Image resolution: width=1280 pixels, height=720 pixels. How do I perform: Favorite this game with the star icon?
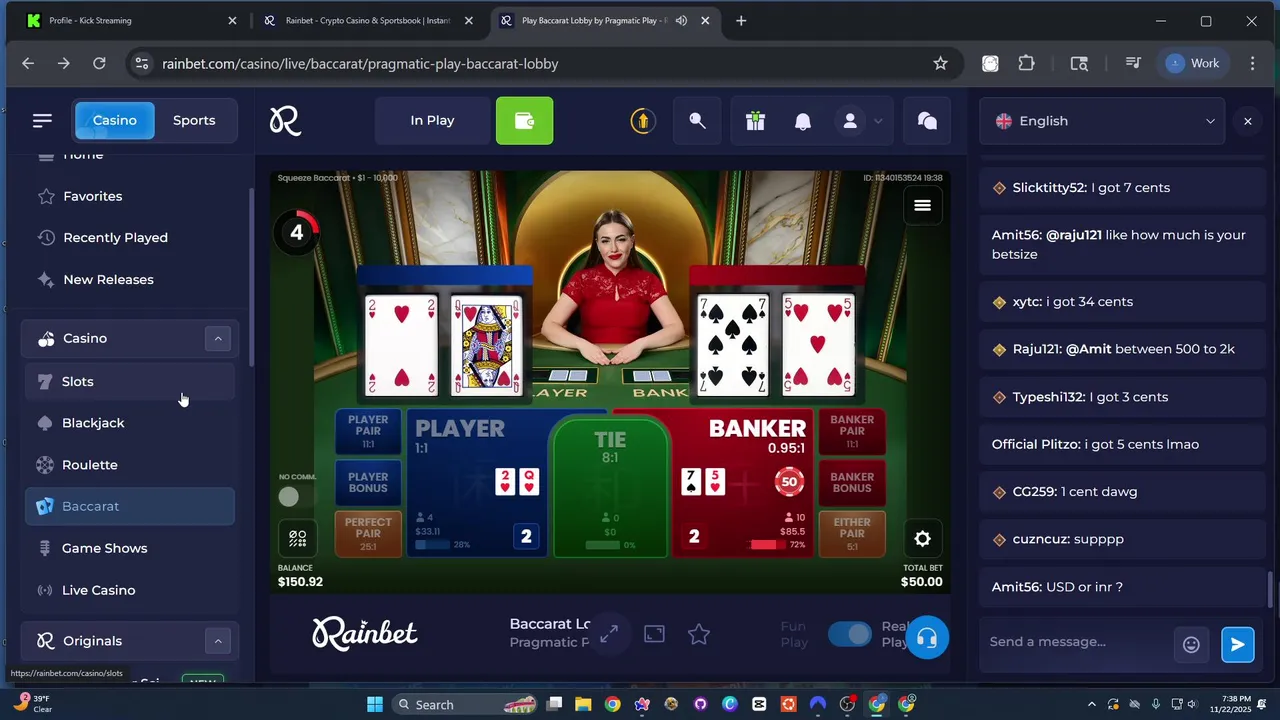click(x=699, y=634)
